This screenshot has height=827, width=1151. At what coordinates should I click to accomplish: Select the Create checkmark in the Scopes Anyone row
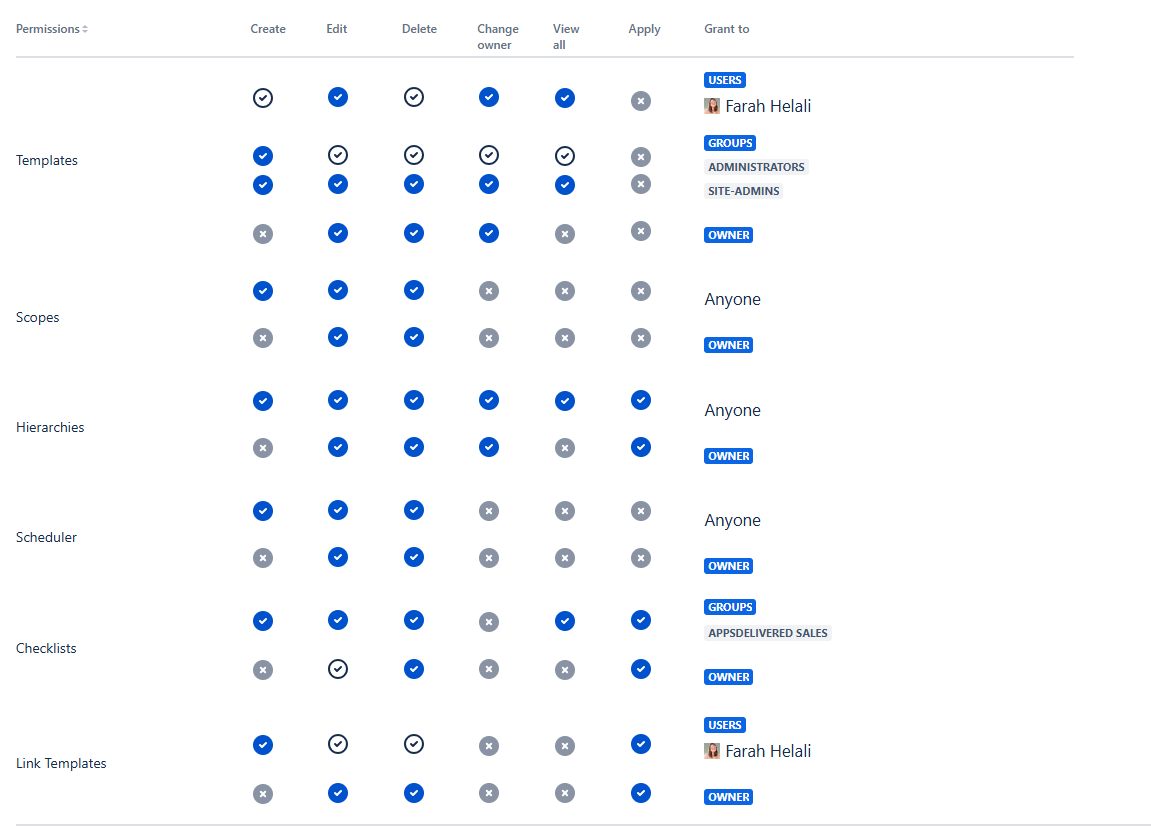(x=263, y=291)
